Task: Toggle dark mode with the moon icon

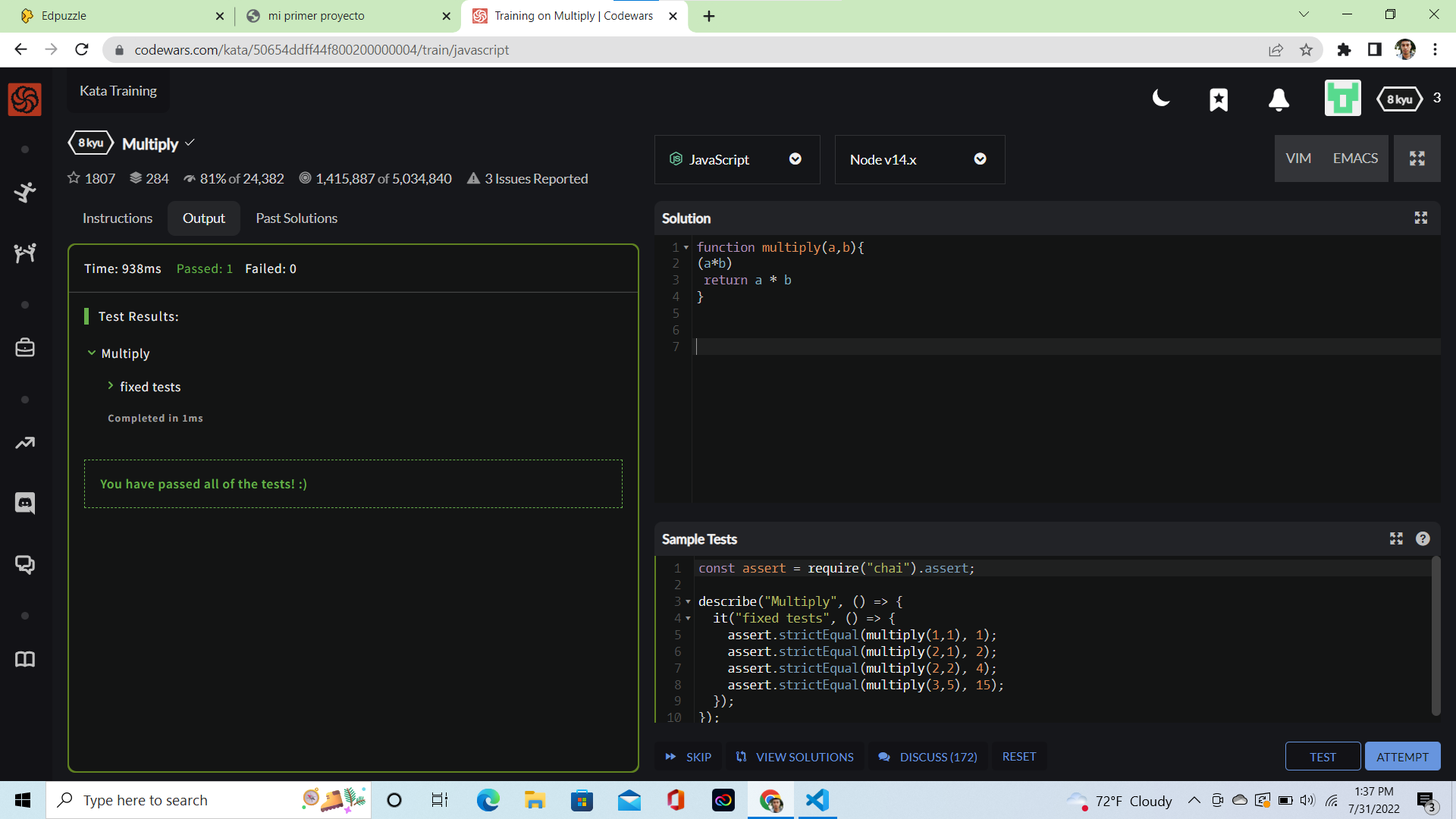Action: point(1161,98)
